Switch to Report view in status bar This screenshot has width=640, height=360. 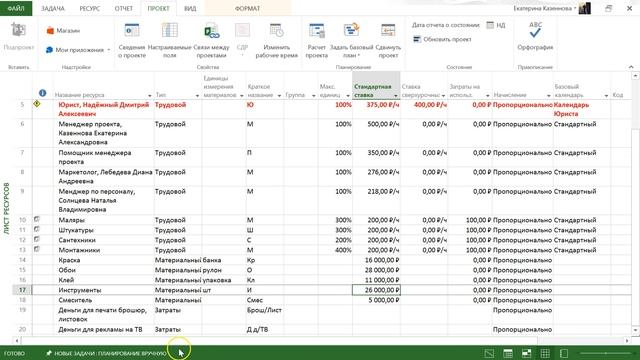[564, 353]
